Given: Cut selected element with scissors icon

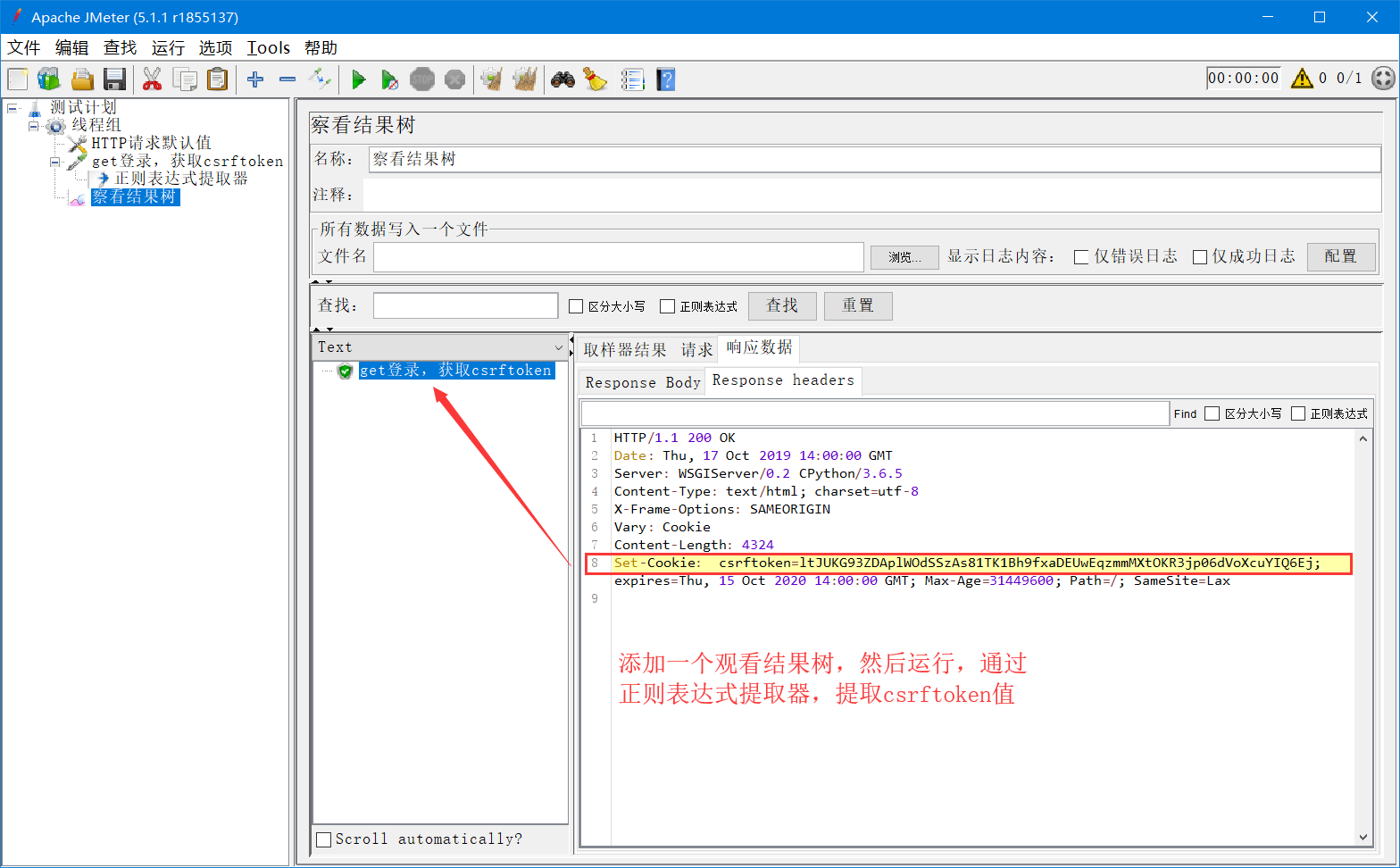Looking at the screenshot, I should coord(153,79).
